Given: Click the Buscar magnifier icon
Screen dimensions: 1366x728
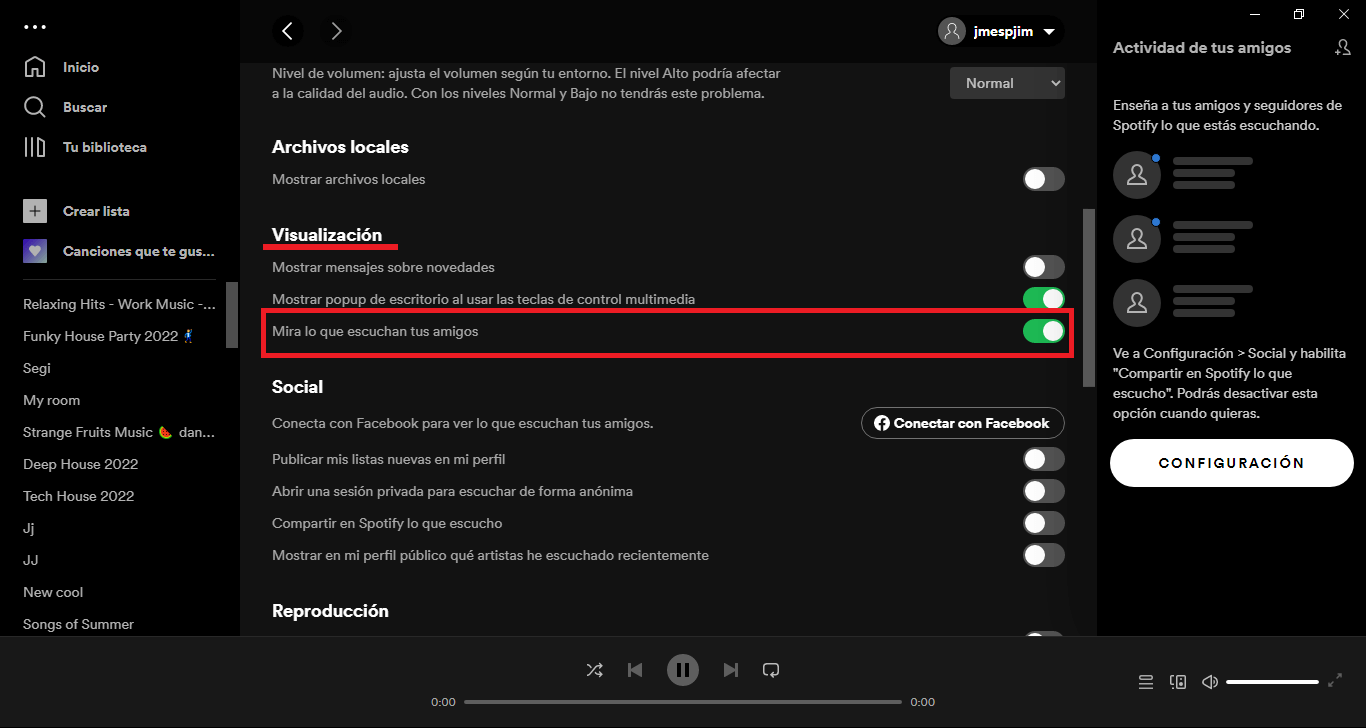Looking at the screenshot, I should [35, 107].
